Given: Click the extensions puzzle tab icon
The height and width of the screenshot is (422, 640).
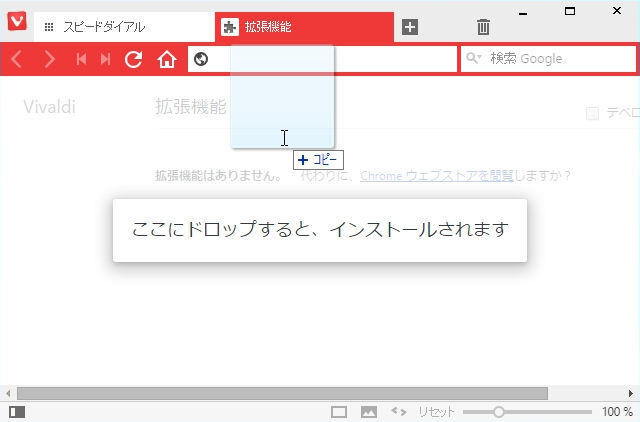Looking at the screenshot, I should tap(230, 27).
